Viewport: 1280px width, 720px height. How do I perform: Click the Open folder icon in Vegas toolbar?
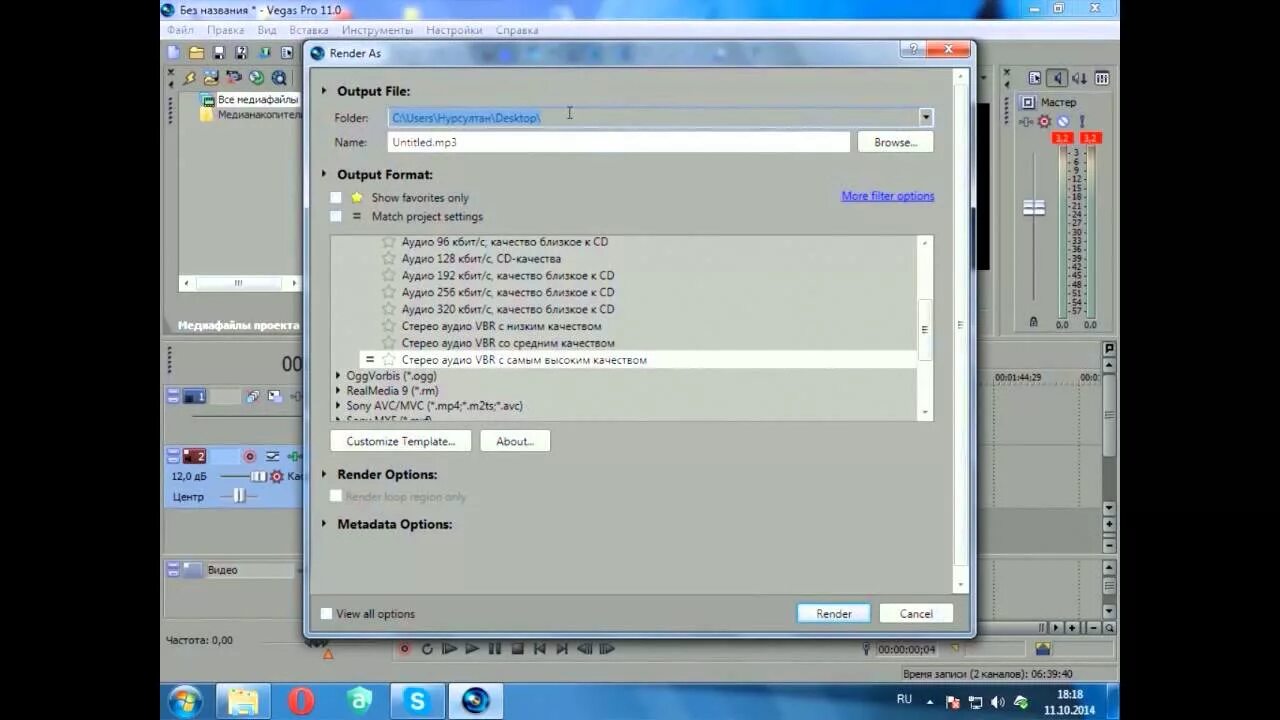click(196, 53)
